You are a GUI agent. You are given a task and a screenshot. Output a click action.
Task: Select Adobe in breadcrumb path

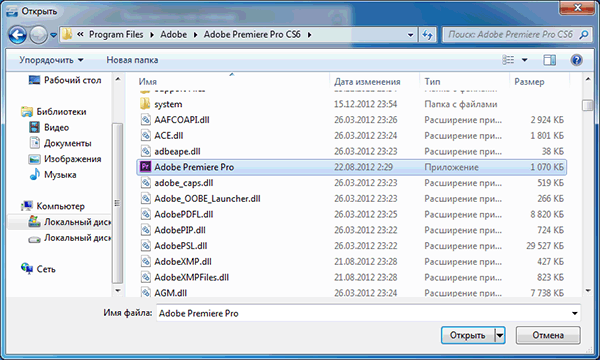click(x=173, y=34)
